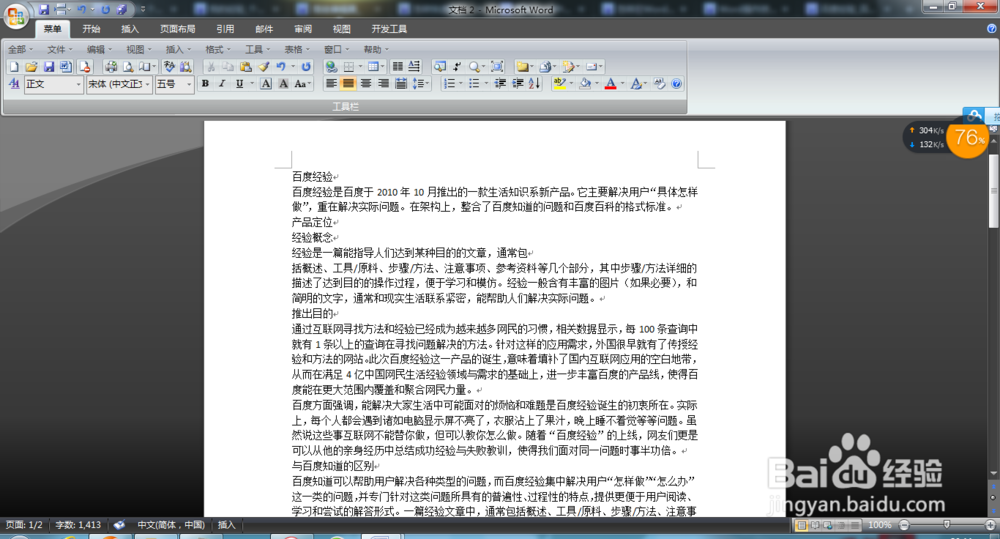Click the Office Button logo
Screen dimensions: 1000x539
15,15
